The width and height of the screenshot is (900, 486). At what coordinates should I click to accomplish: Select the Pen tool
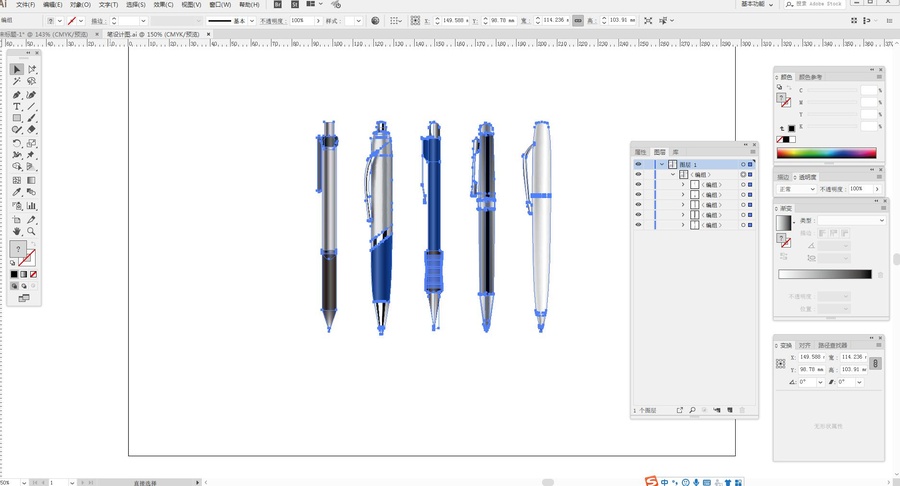[x=17, y=95]
